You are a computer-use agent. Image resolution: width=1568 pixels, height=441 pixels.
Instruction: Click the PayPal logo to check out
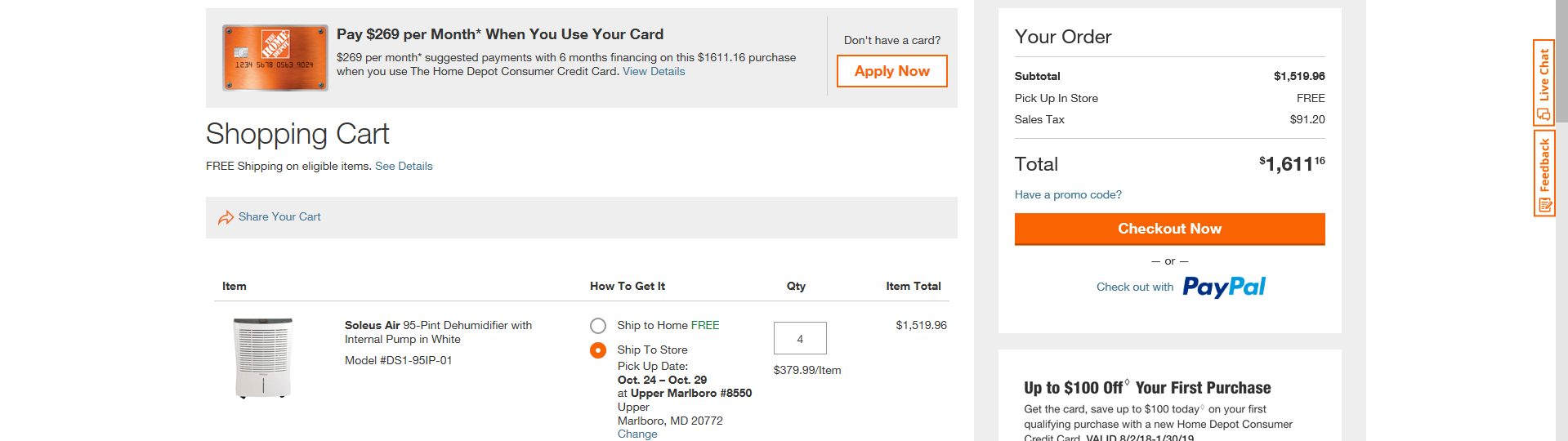point(1224,287)
